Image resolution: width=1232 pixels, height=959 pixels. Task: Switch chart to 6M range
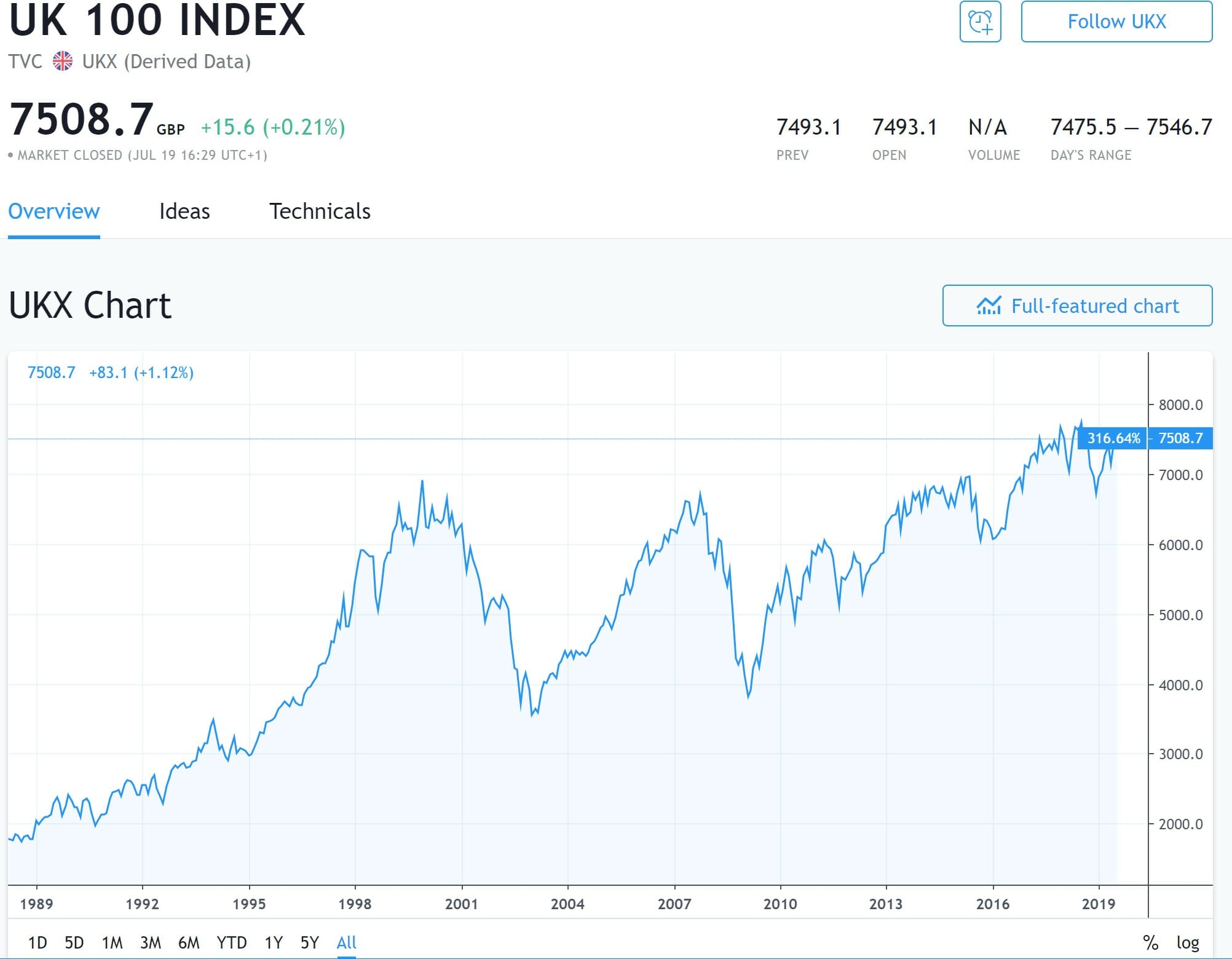(x=189, y=942)
